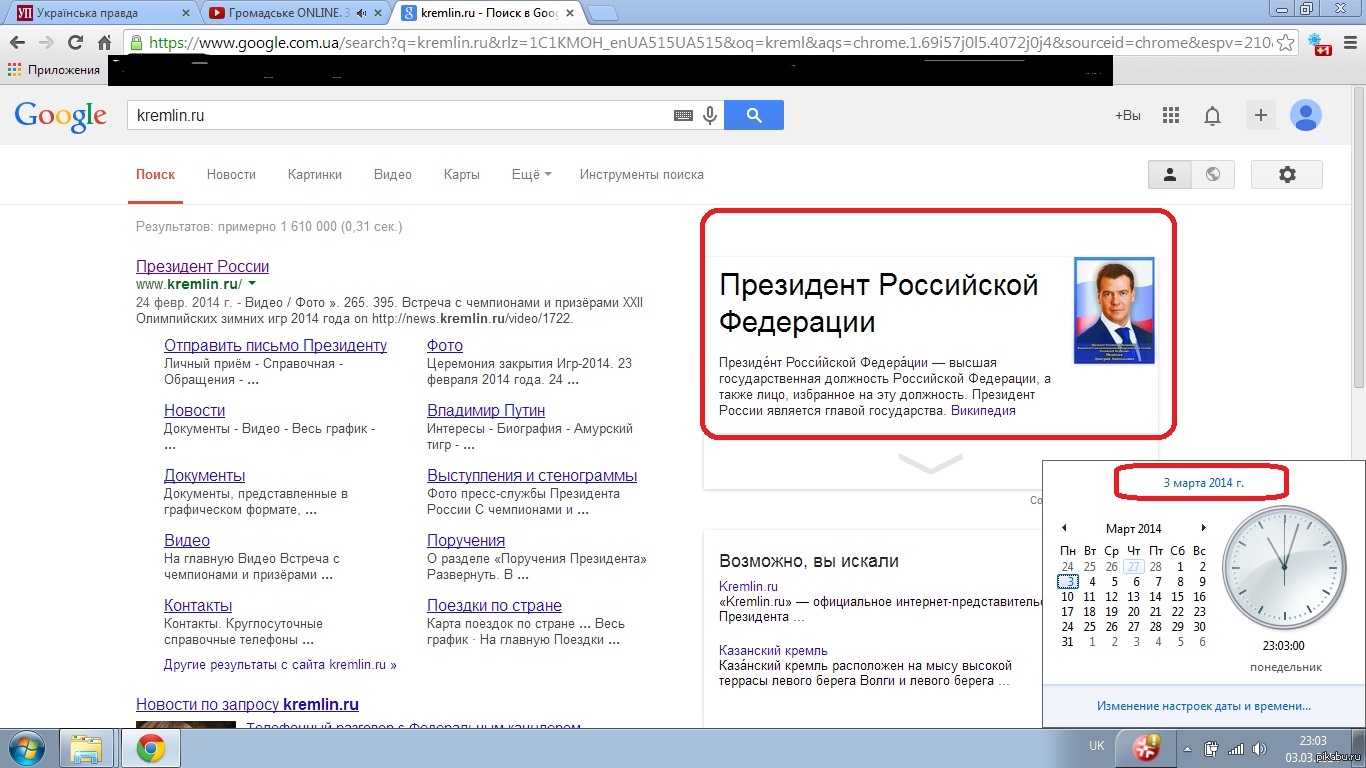
Task: Go to next month in calendar
Action: click(1203, 528)
